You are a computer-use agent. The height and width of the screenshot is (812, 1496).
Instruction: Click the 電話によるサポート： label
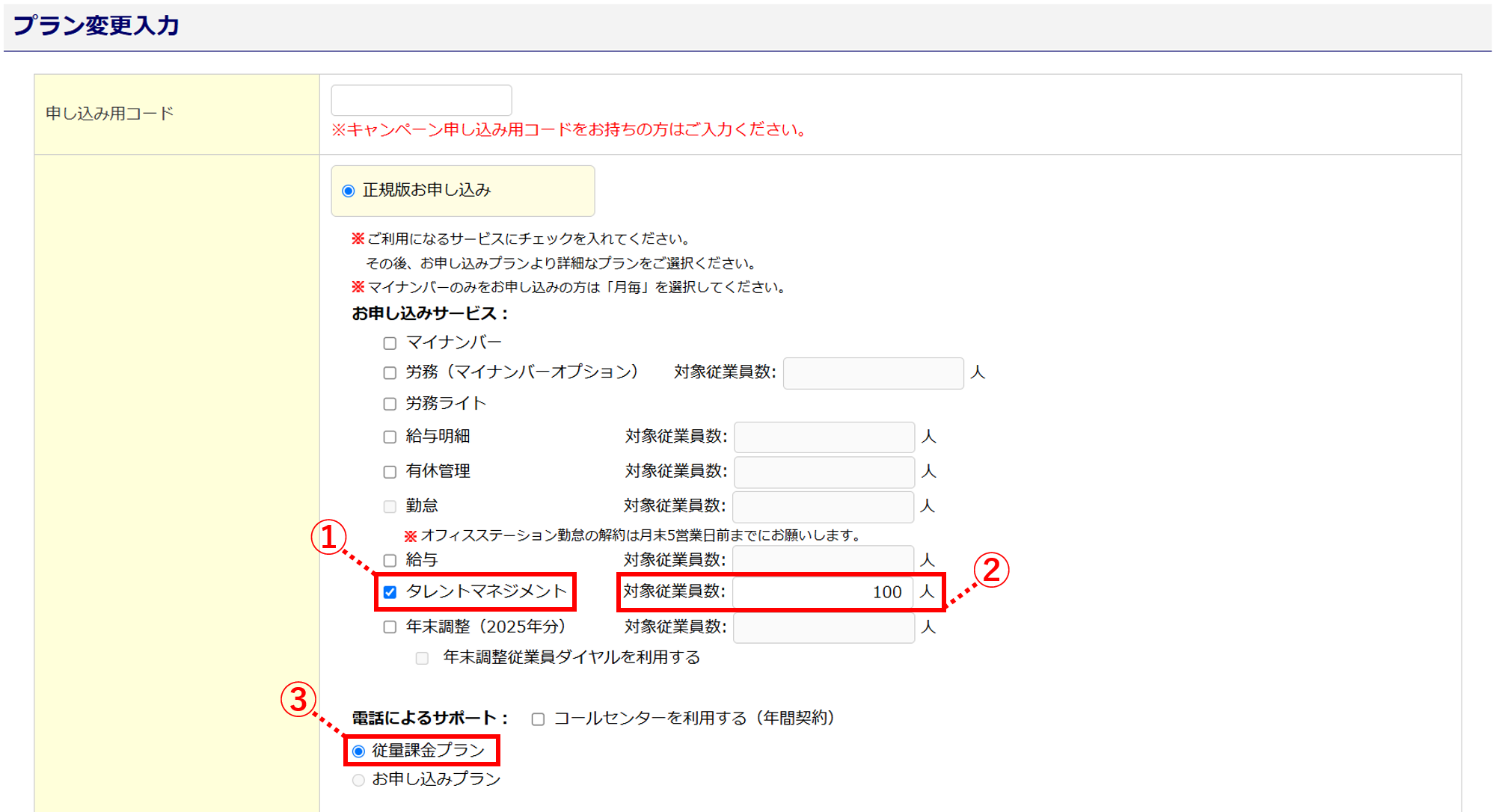pyautogui.click(x=431, y=719)
